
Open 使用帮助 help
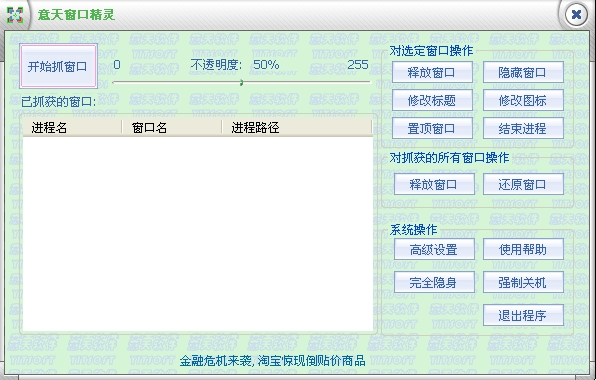click(x=523, y=249)
